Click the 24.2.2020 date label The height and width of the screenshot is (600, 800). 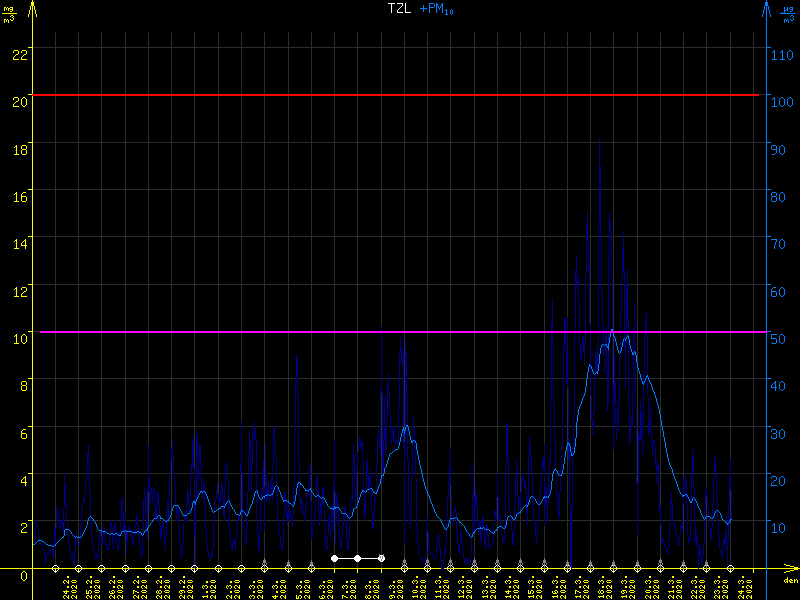click(67, 584)
